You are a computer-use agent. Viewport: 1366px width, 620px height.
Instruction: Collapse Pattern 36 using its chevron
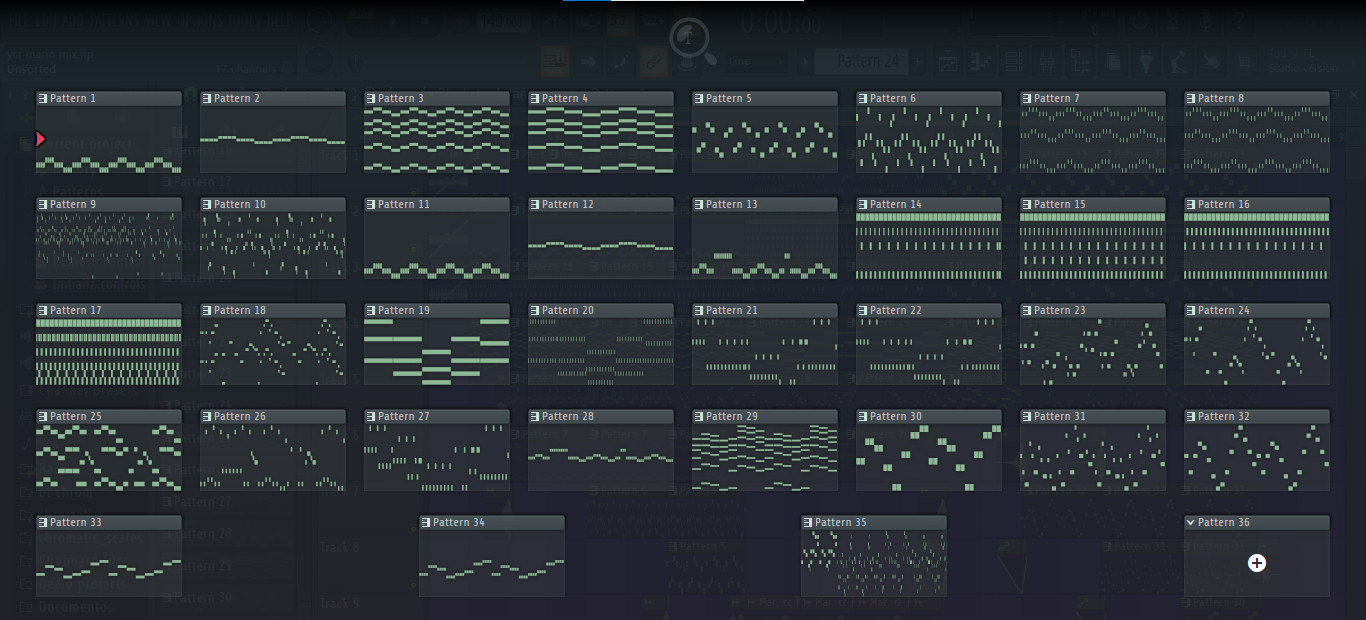coord(1190,522)
